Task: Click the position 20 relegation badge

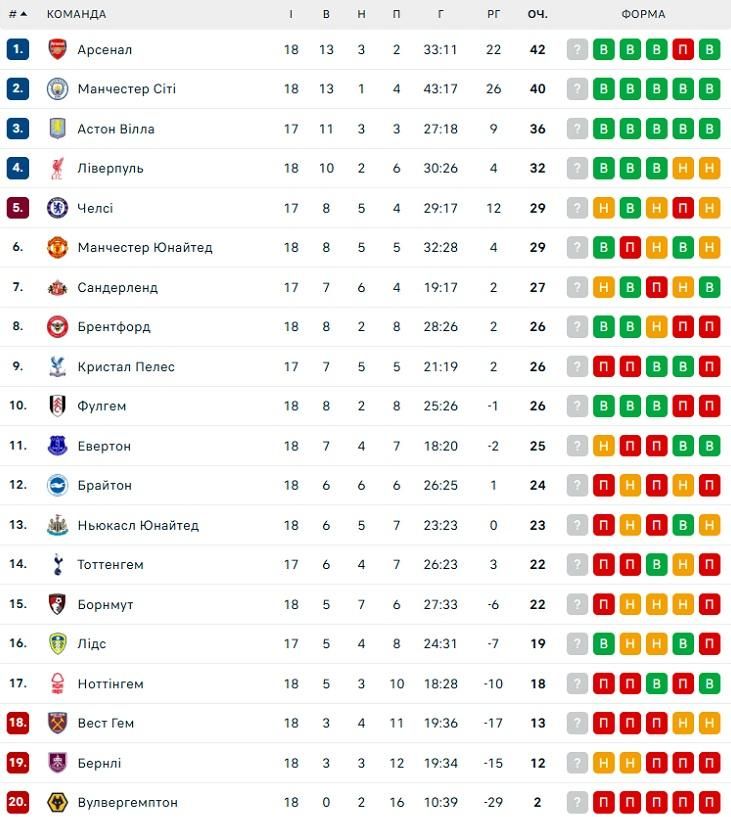Action: (x=18, y=802)
